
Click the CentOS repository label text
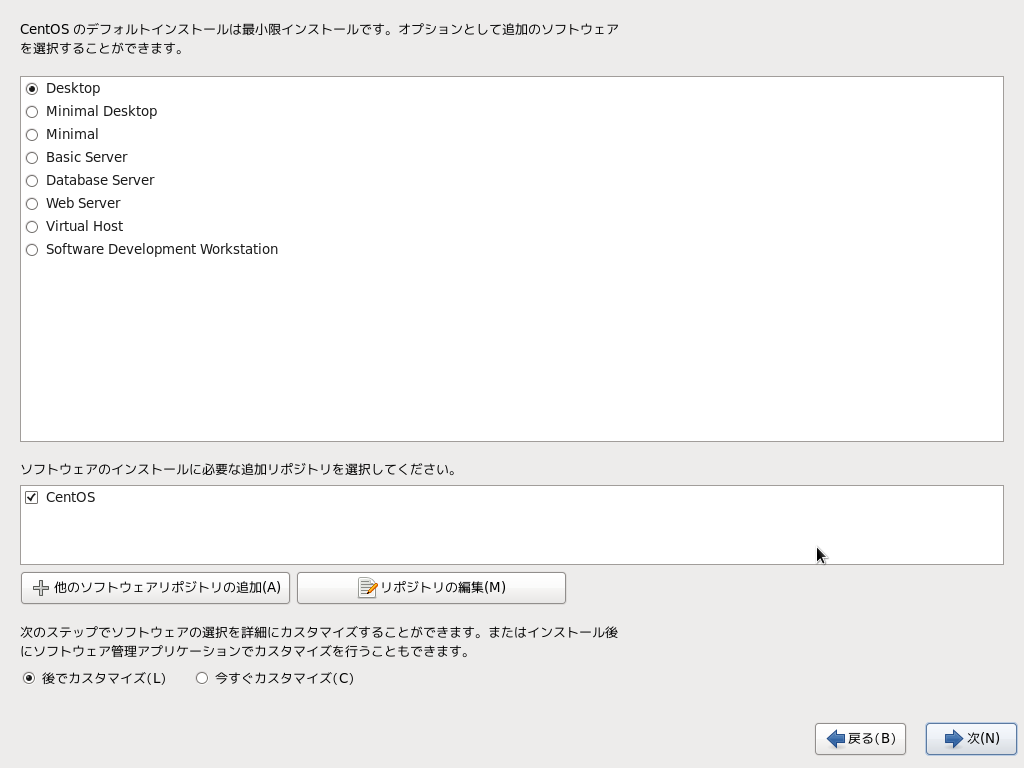click(x=71, y=498)
